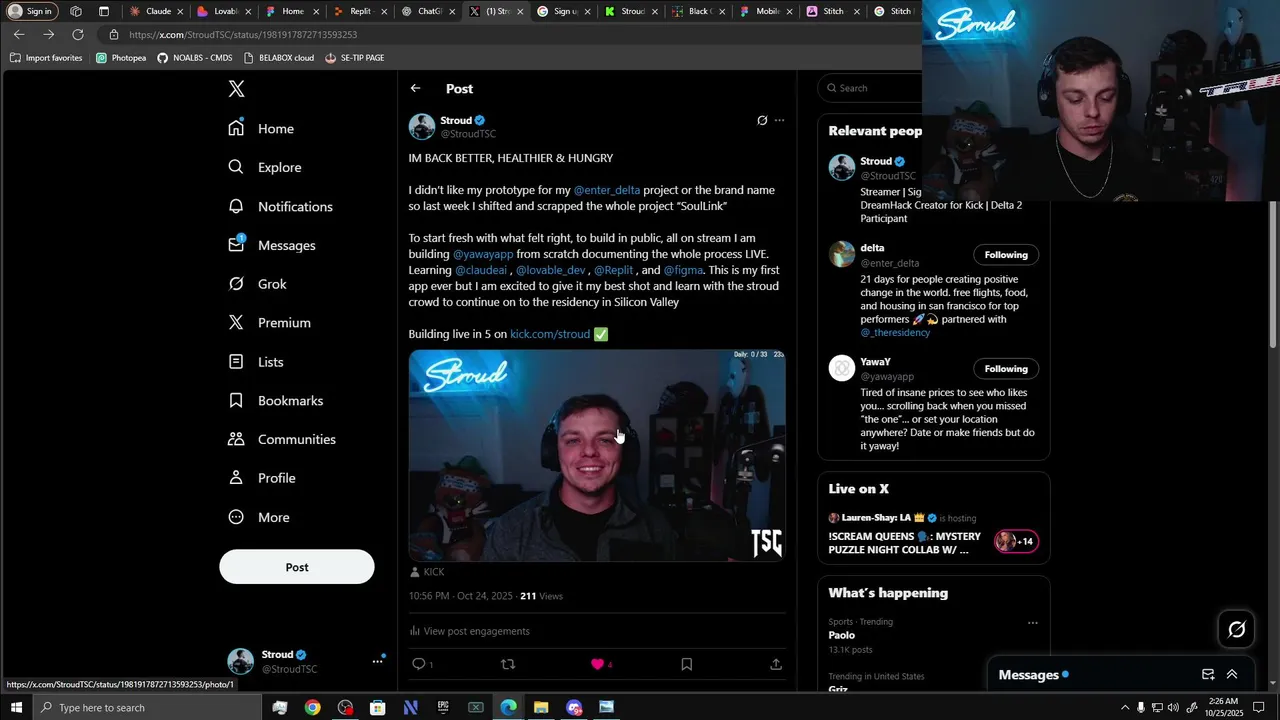Repost this post
The width and height of the screenshot is (1280, 720).
(x=508, y=664)
